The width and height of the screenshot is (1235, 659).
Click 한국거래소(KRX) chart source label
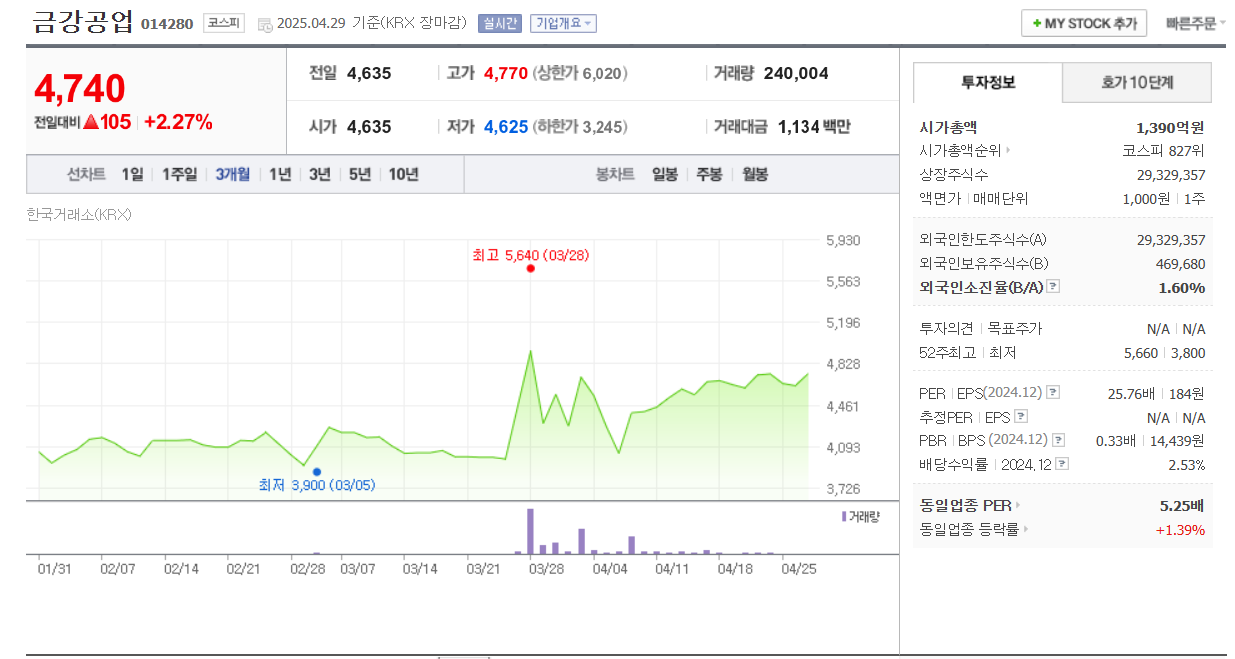point(79,214)
